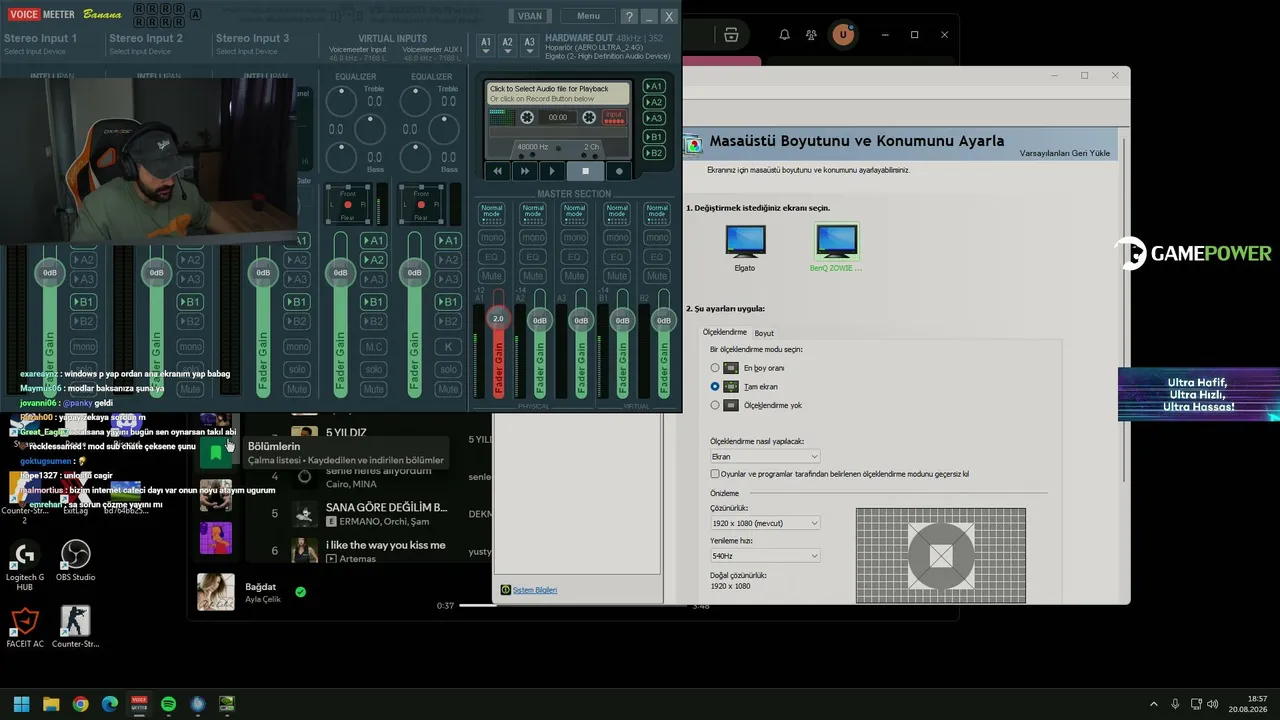
Task: Open File Explorer from the taskbar
Action: click(x=51, y=704)
